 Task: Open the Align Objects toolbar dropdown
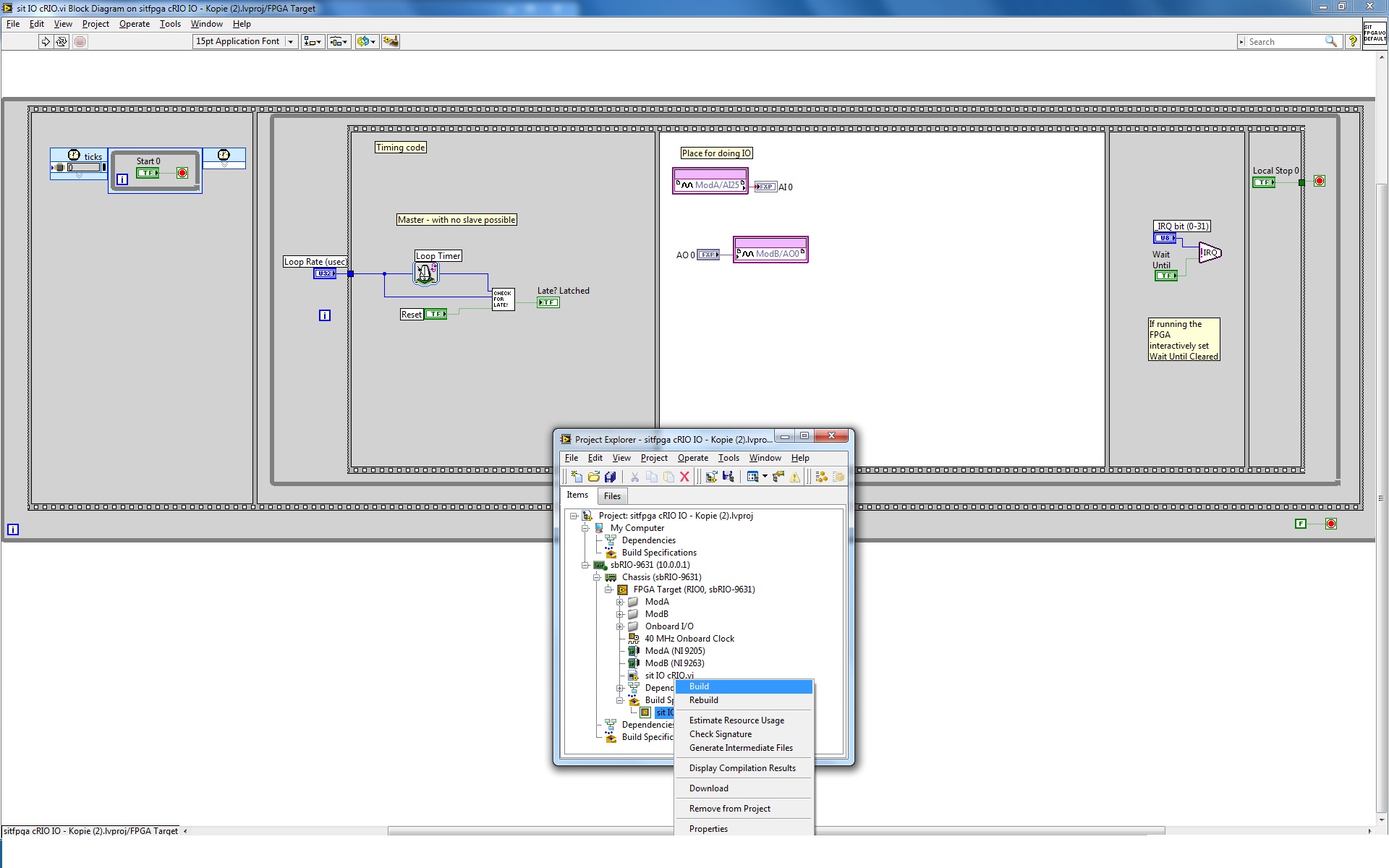point(313,42)
